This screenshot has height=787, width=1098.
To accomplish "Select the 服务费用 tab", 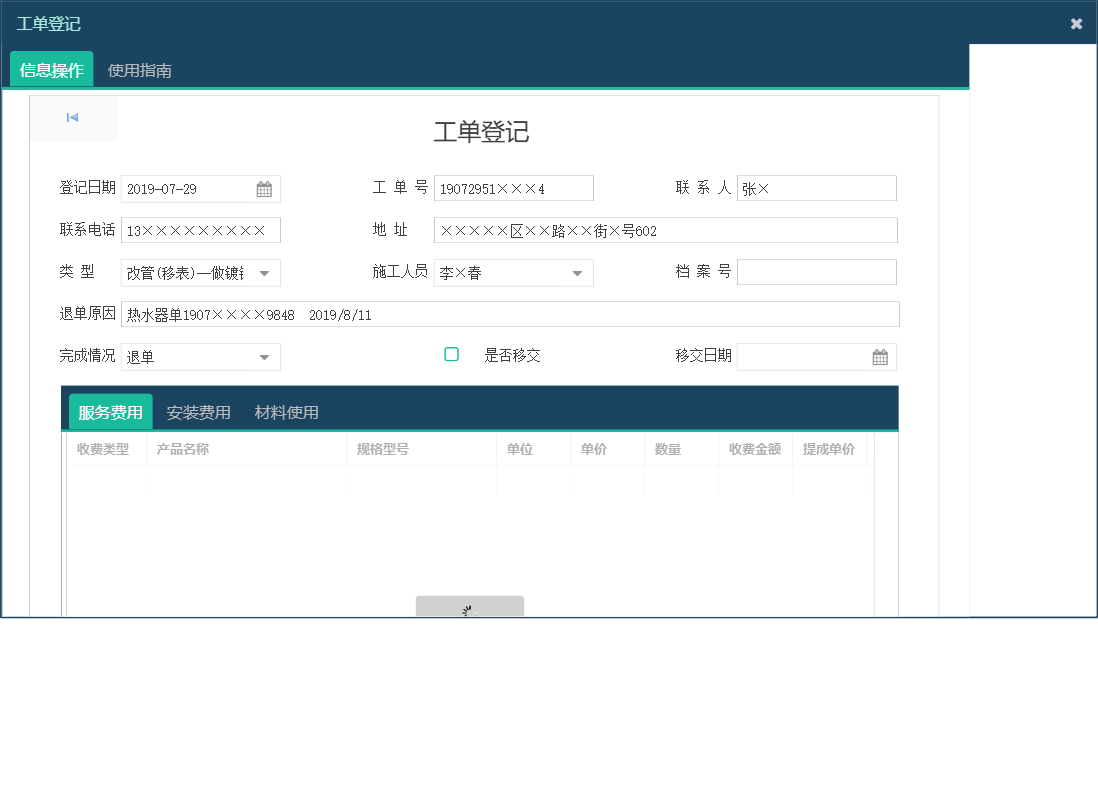I will (110, 411).
